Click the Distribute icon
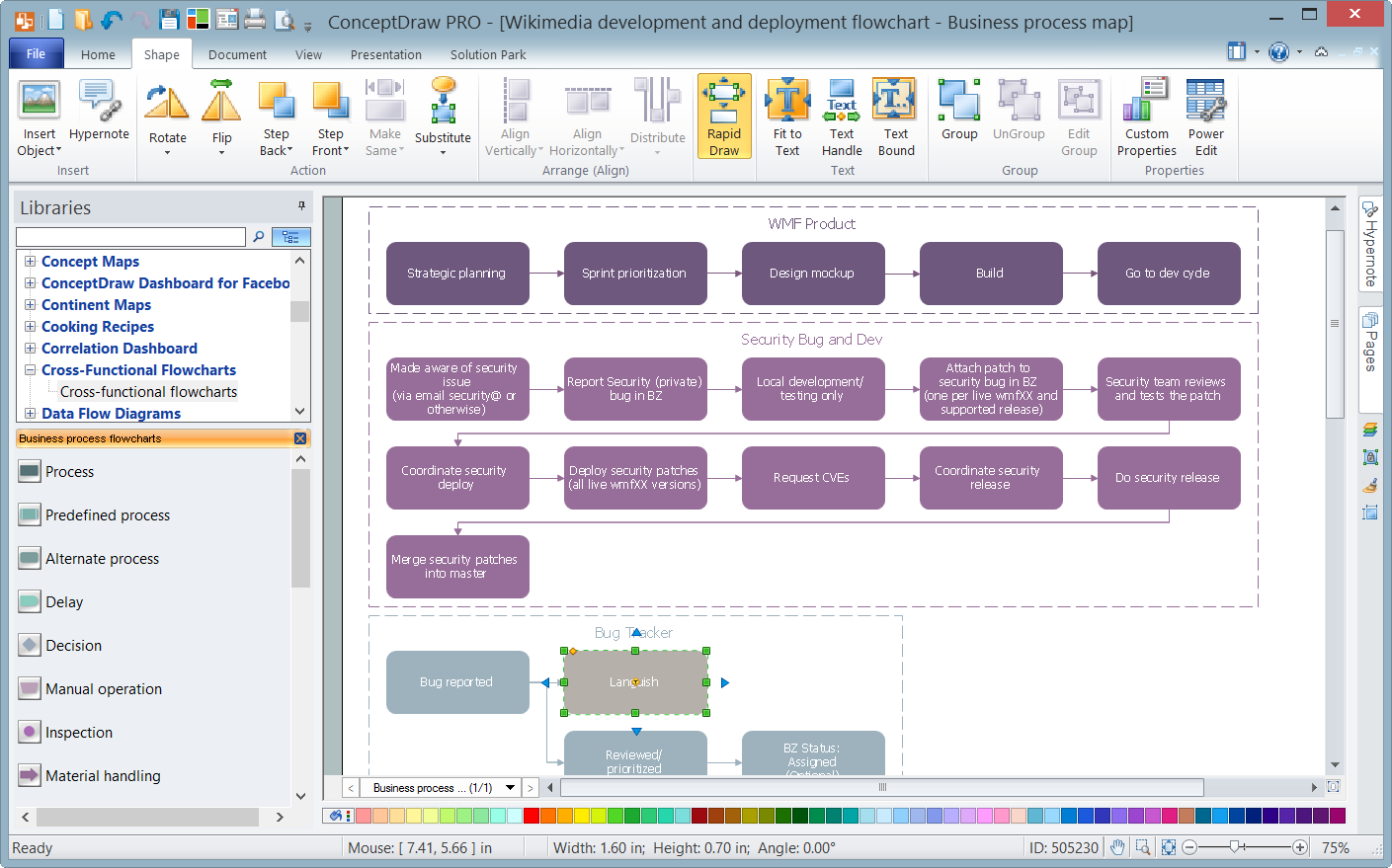 pyautogui.click(x=658, y=100)
